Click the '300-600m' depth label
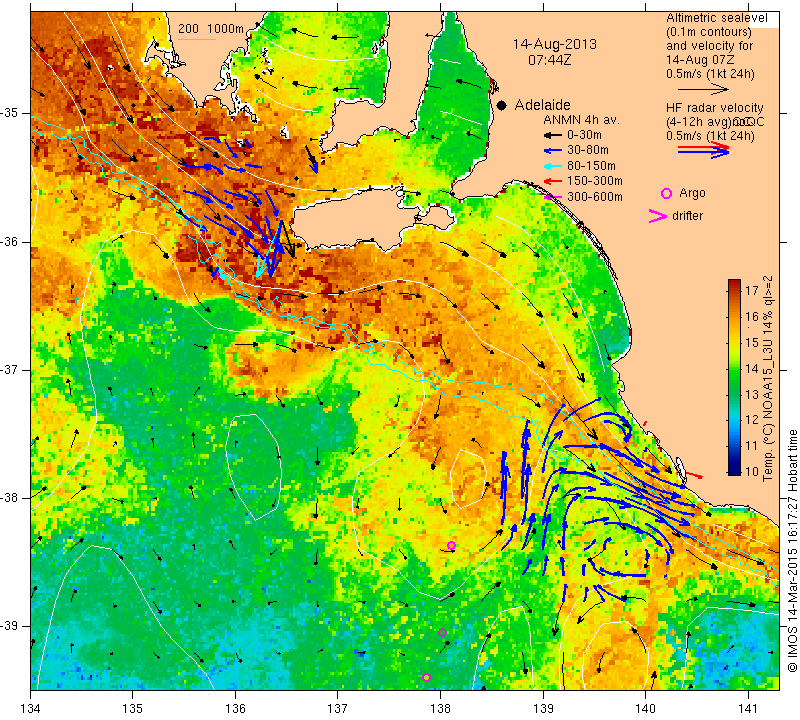 pos(595,197)
